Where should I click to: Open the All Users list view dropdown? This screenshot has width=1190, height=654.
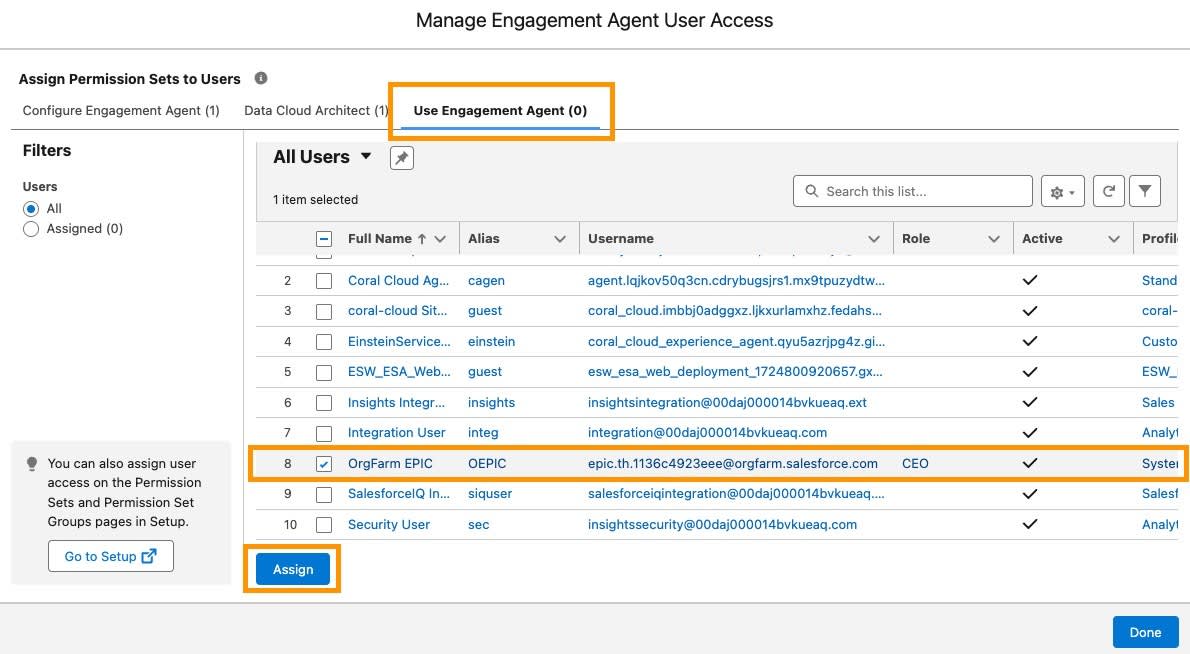click(x=366, y=156)
